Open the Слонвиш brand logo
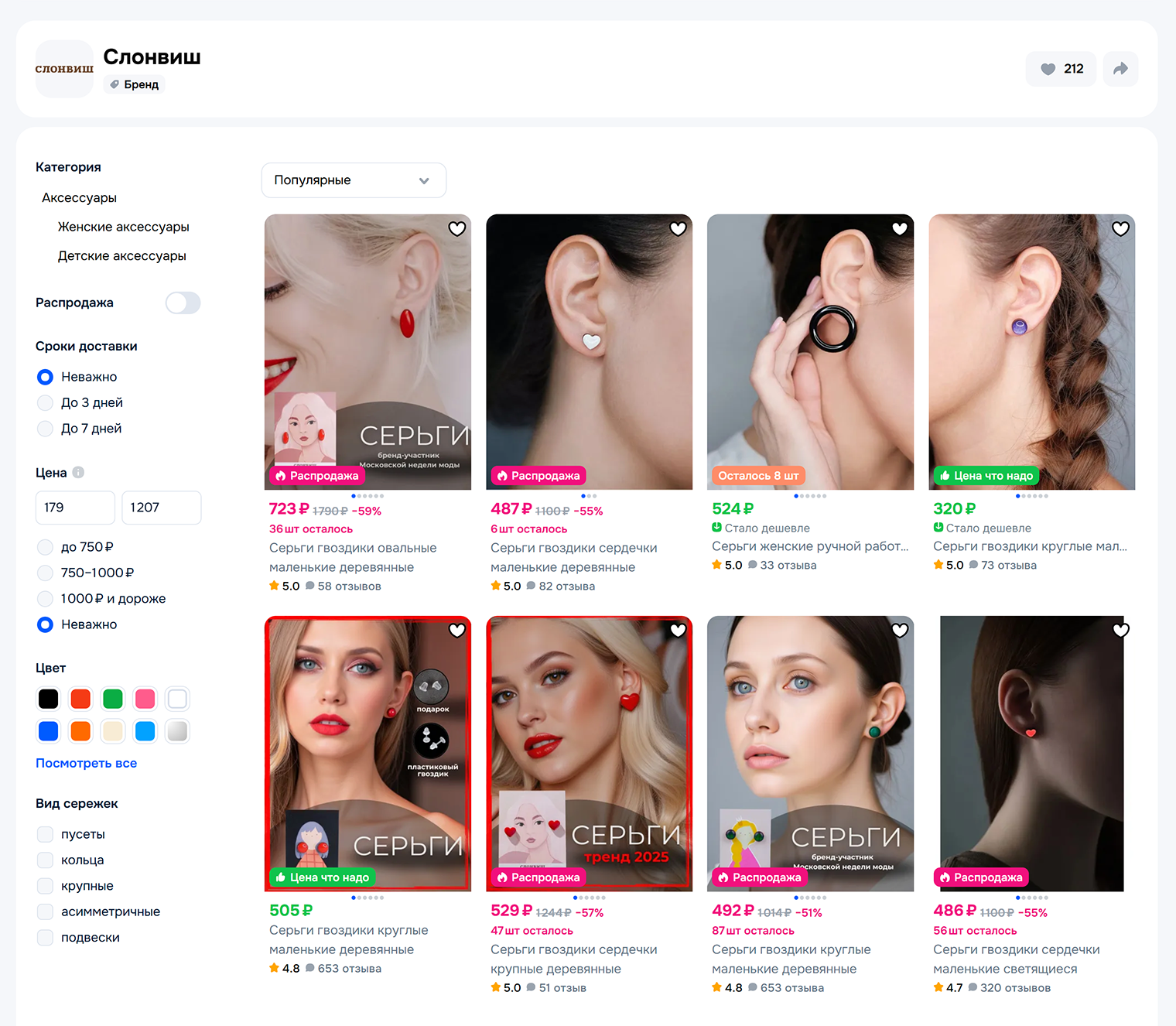1176x1026 pixels. coord(64,69)
